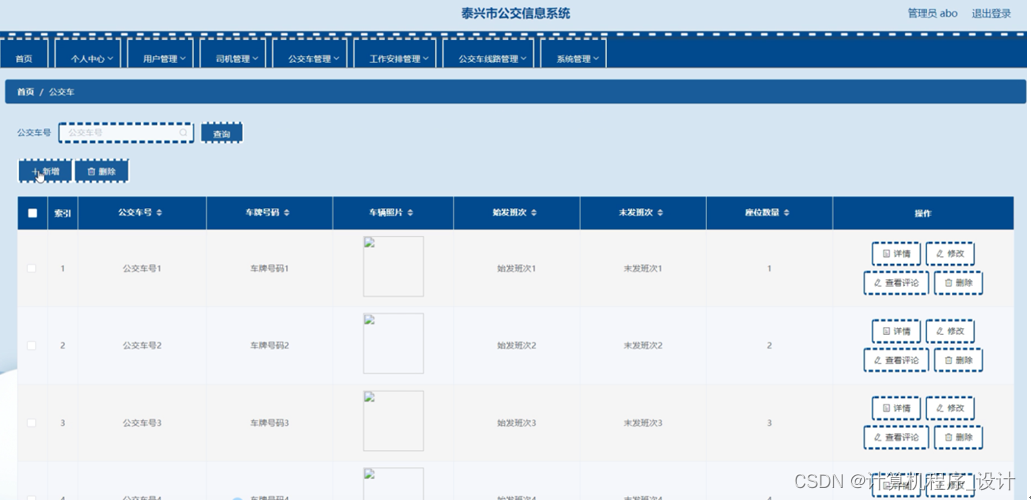Sort by 末发班次 column arrows
1031x500 pixels.
click(x=660, y=213)
